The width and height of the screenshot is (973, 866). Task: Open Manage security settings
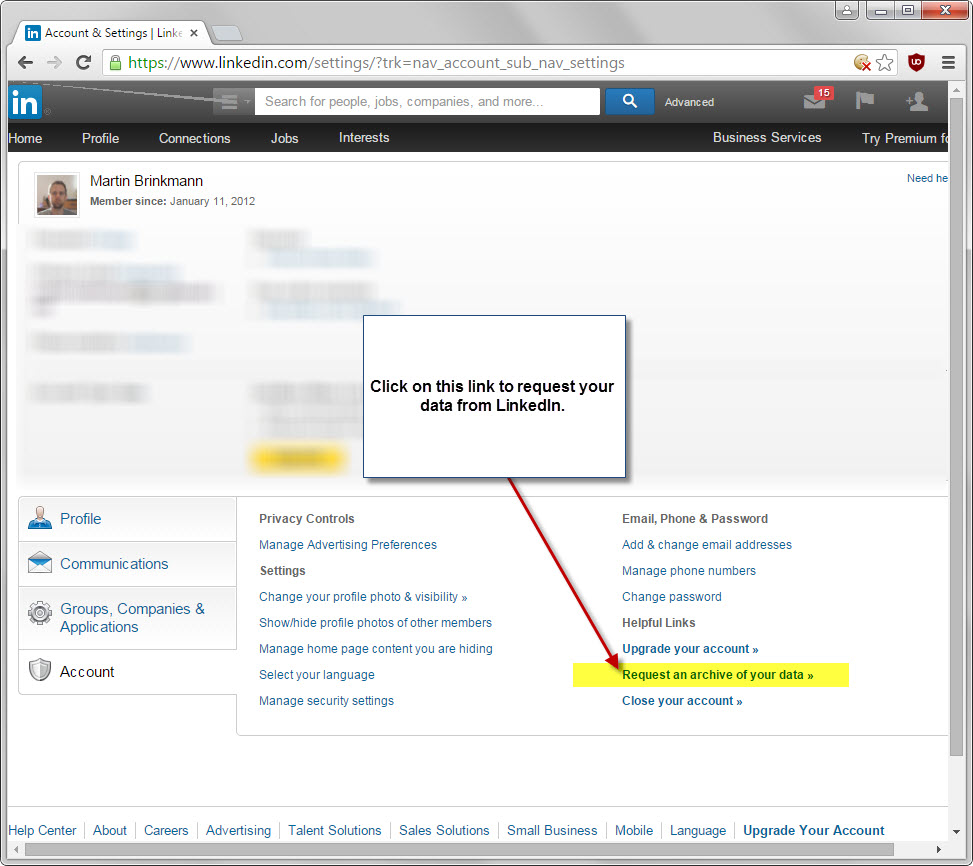[x=326, y=701]
